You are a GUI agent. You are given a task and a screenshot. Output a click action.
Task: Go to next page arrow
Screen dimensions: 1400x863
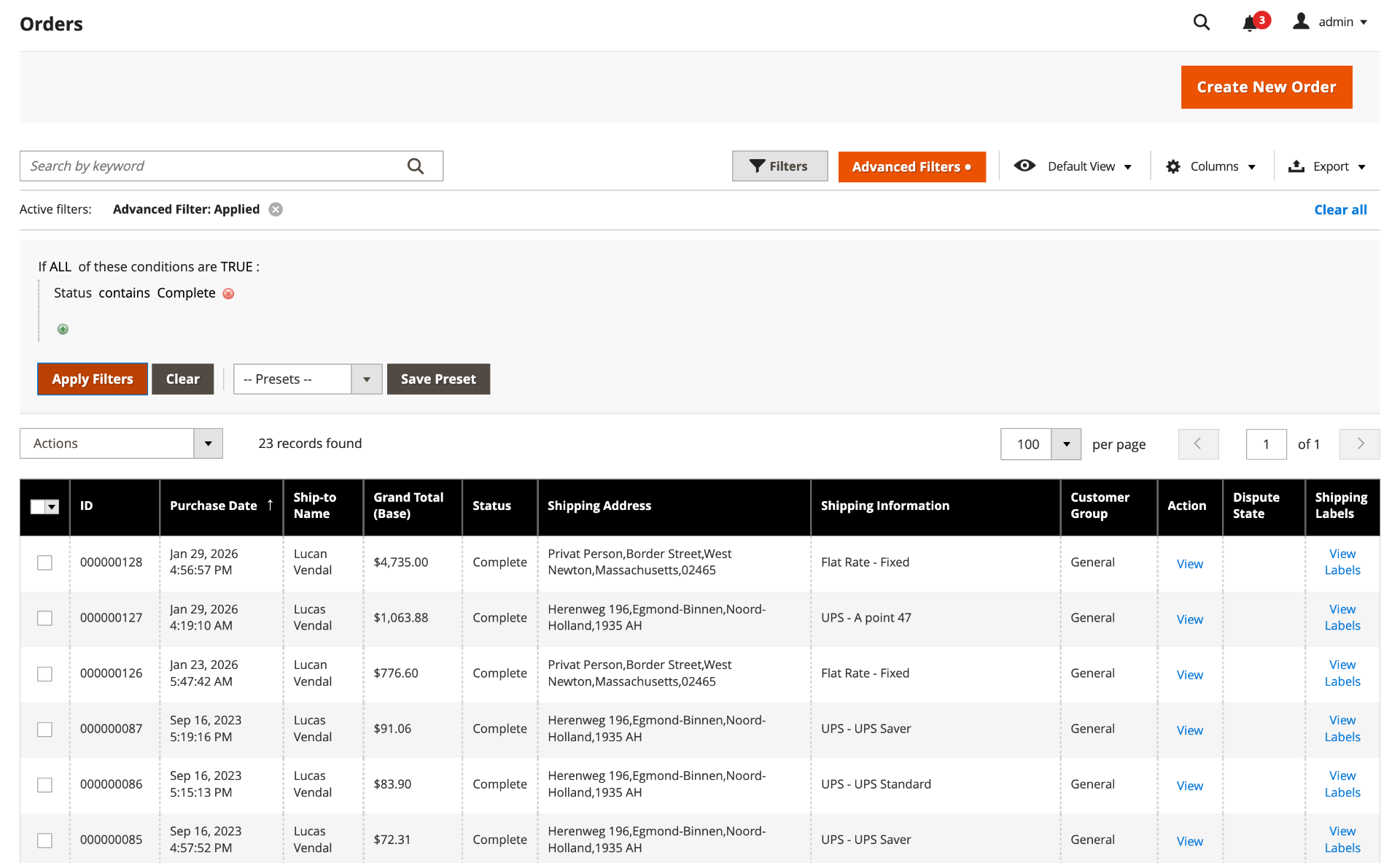[1359, 444]
